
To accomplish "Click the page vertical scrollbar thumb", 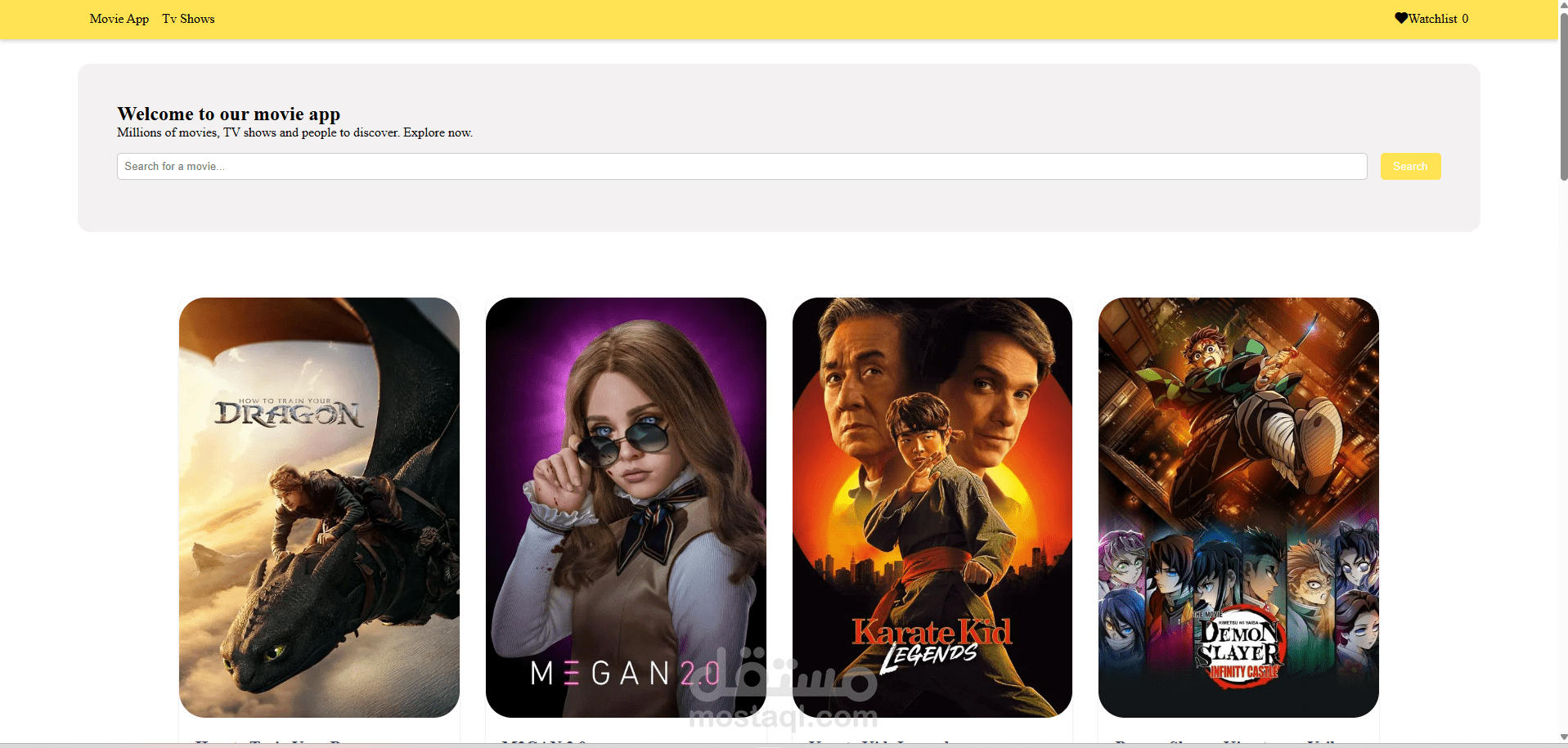I will tap(1564, 96).
